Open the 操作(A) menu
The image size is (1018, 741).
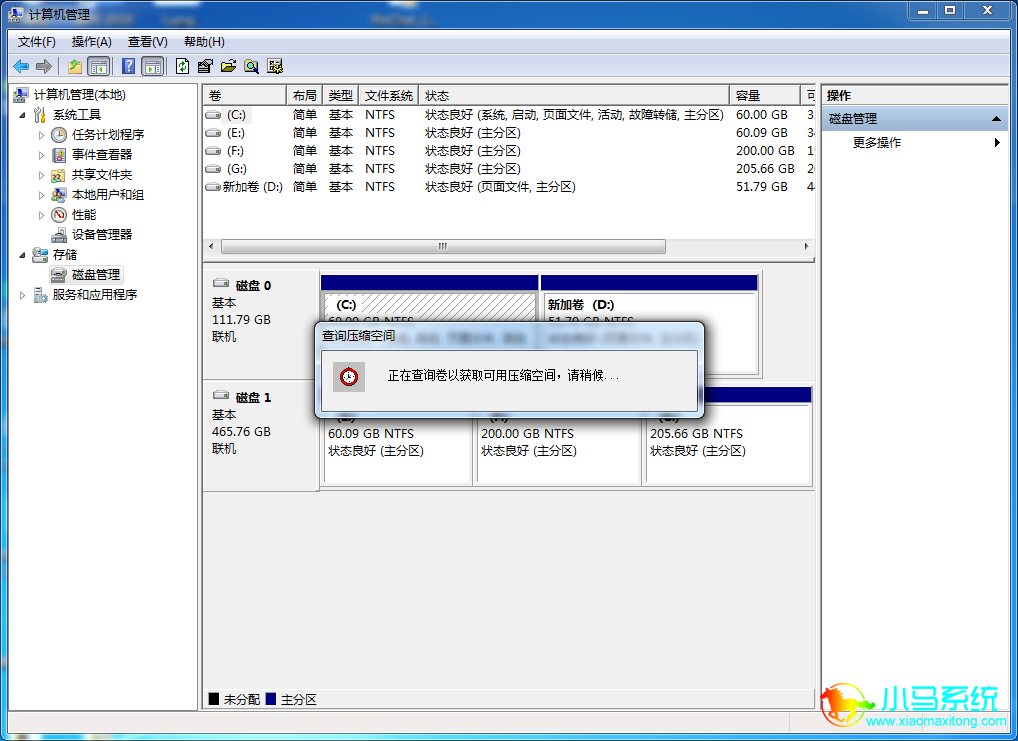click(x=92, y=42)
